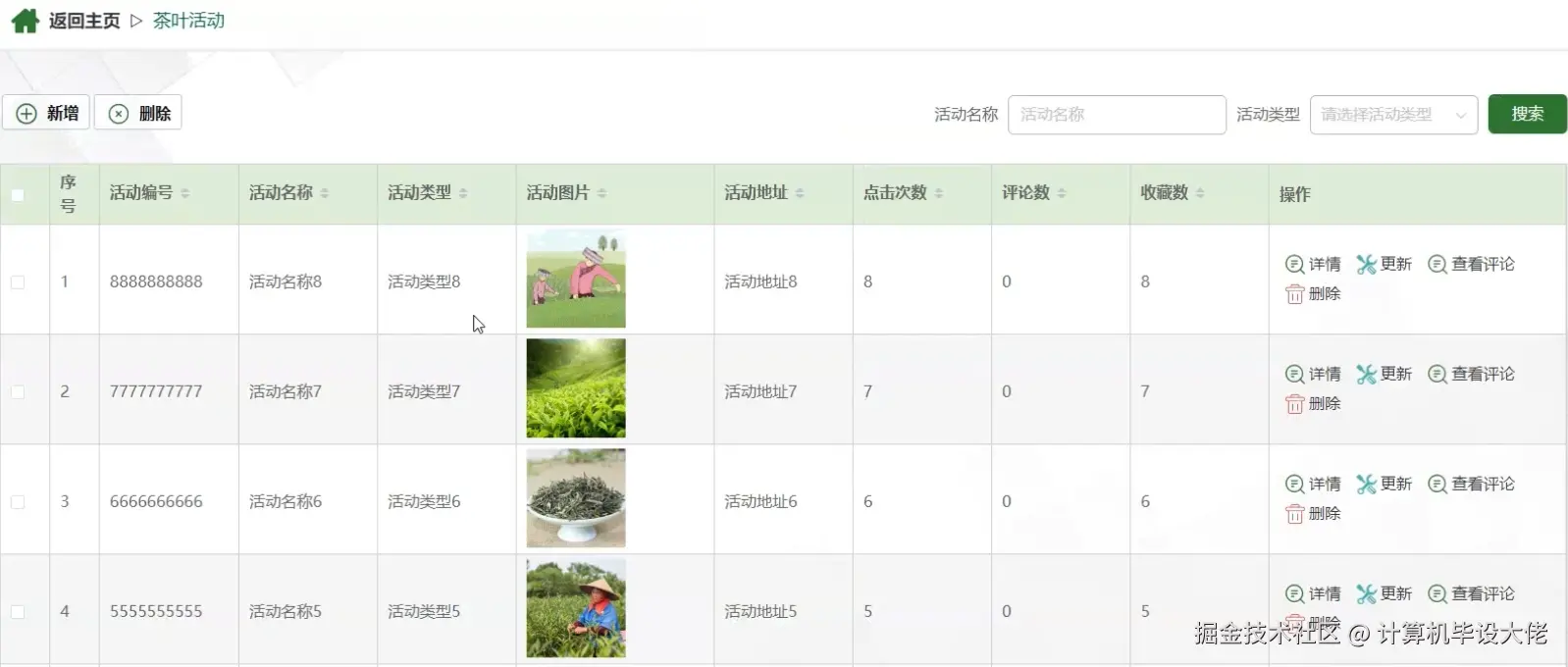This screenshot has width=1568, height=667.
Task: Open tea field image in row 2
Action: click(x=576, y=388)
